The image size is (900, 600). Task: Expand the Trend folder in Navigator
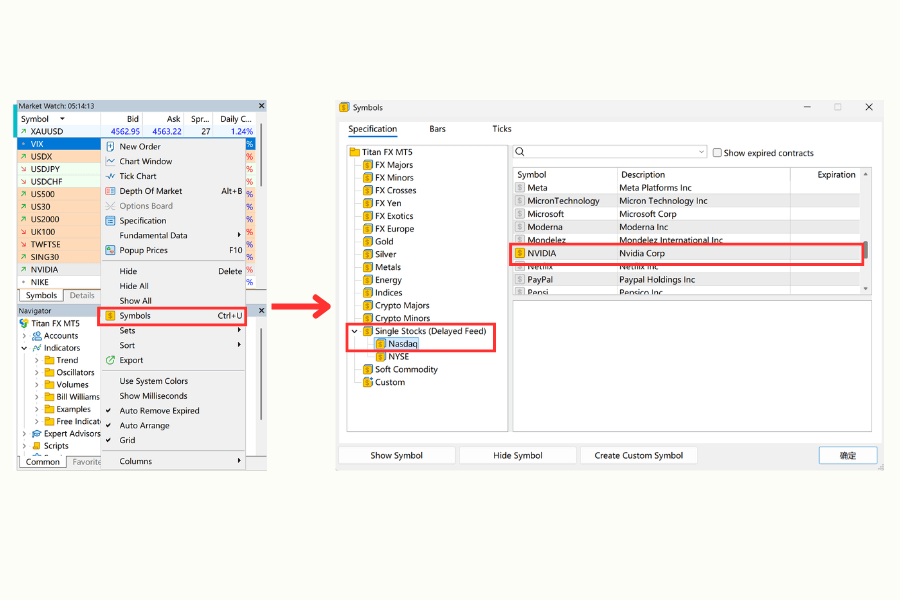click(x=37, y=360)
